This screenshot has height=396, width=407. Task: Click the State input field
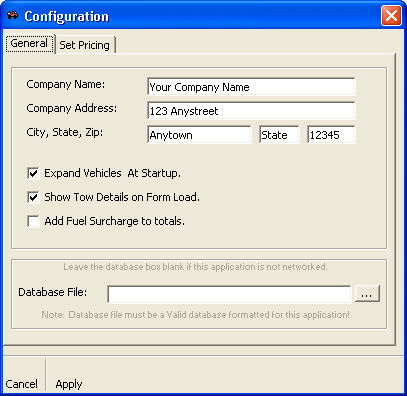tap(279, 135)
